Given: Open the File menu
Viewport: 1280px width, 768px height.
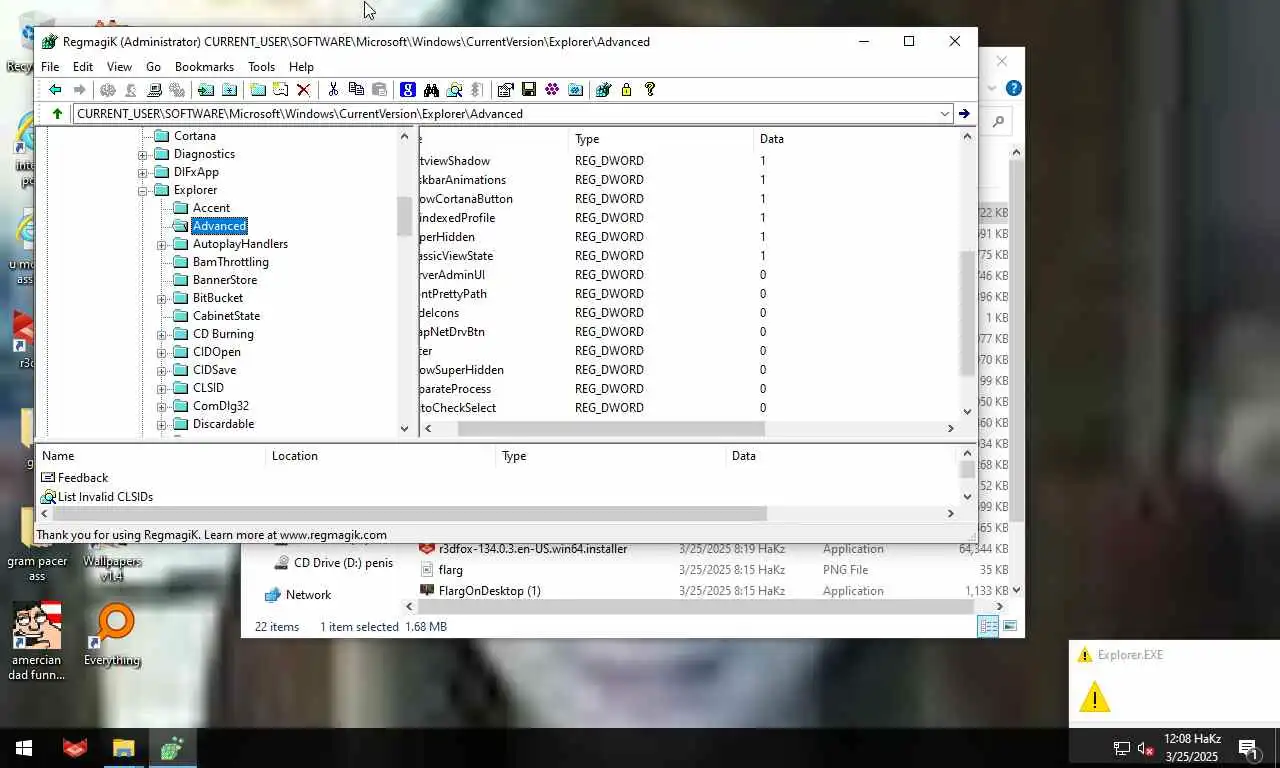Looking at the screenshot, I should pos(50,67).
